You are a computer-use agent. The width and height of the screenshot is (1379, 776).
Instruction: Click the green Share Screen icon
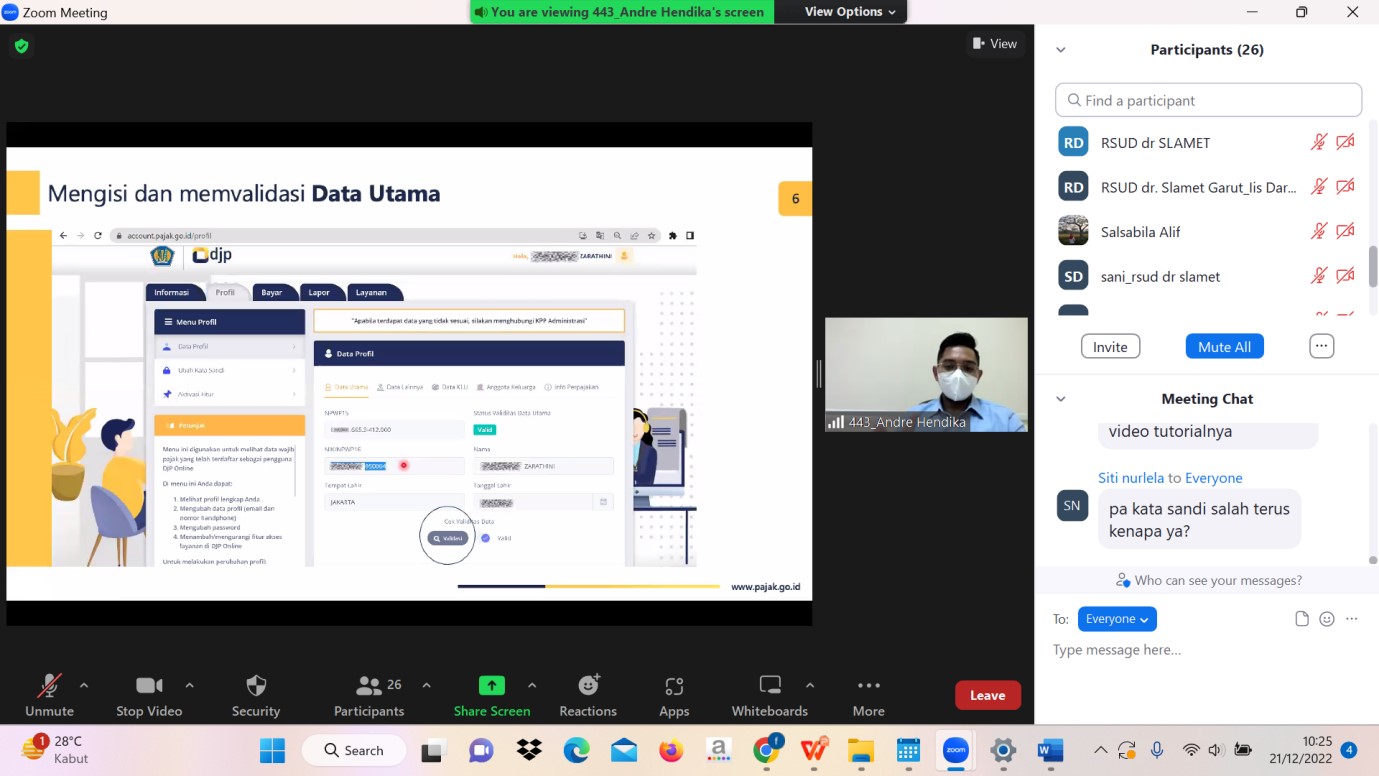click(491, 686)
